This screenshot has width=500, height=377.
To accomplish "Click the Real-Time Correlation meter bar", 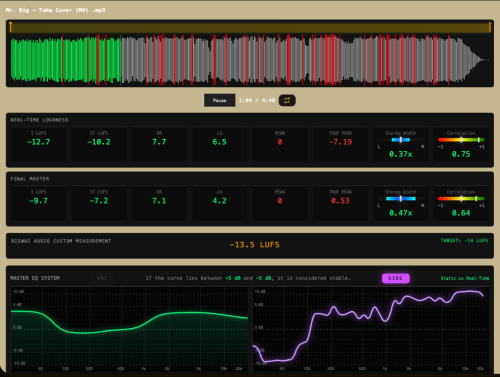I will [461, 140].
